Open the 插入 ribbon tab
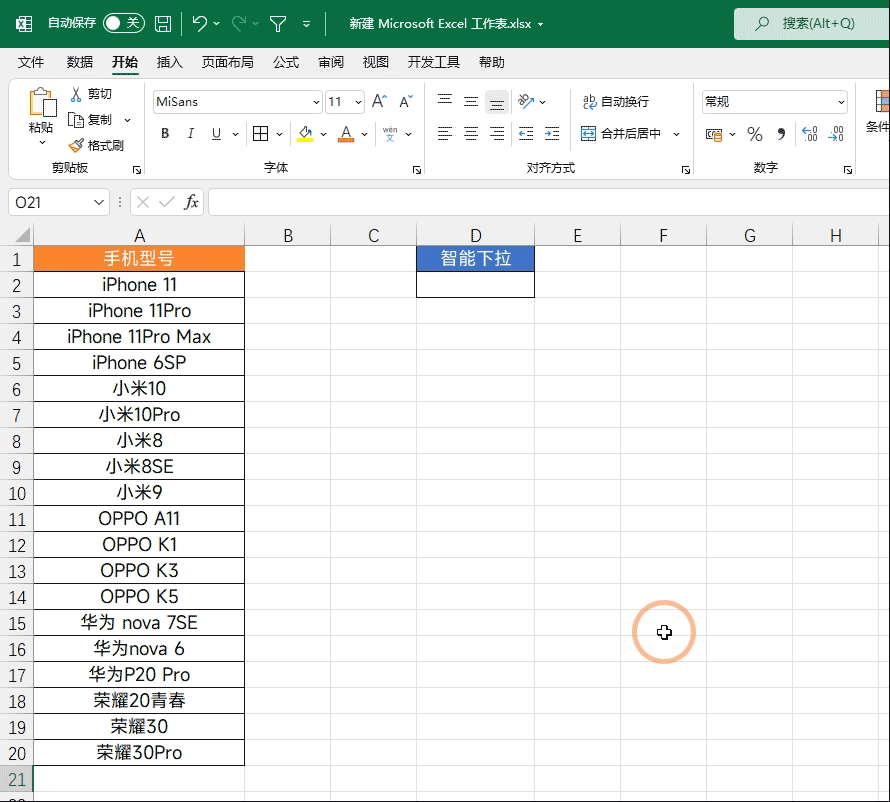This screenshot has height=802, width=890. [x=170, y=62]
